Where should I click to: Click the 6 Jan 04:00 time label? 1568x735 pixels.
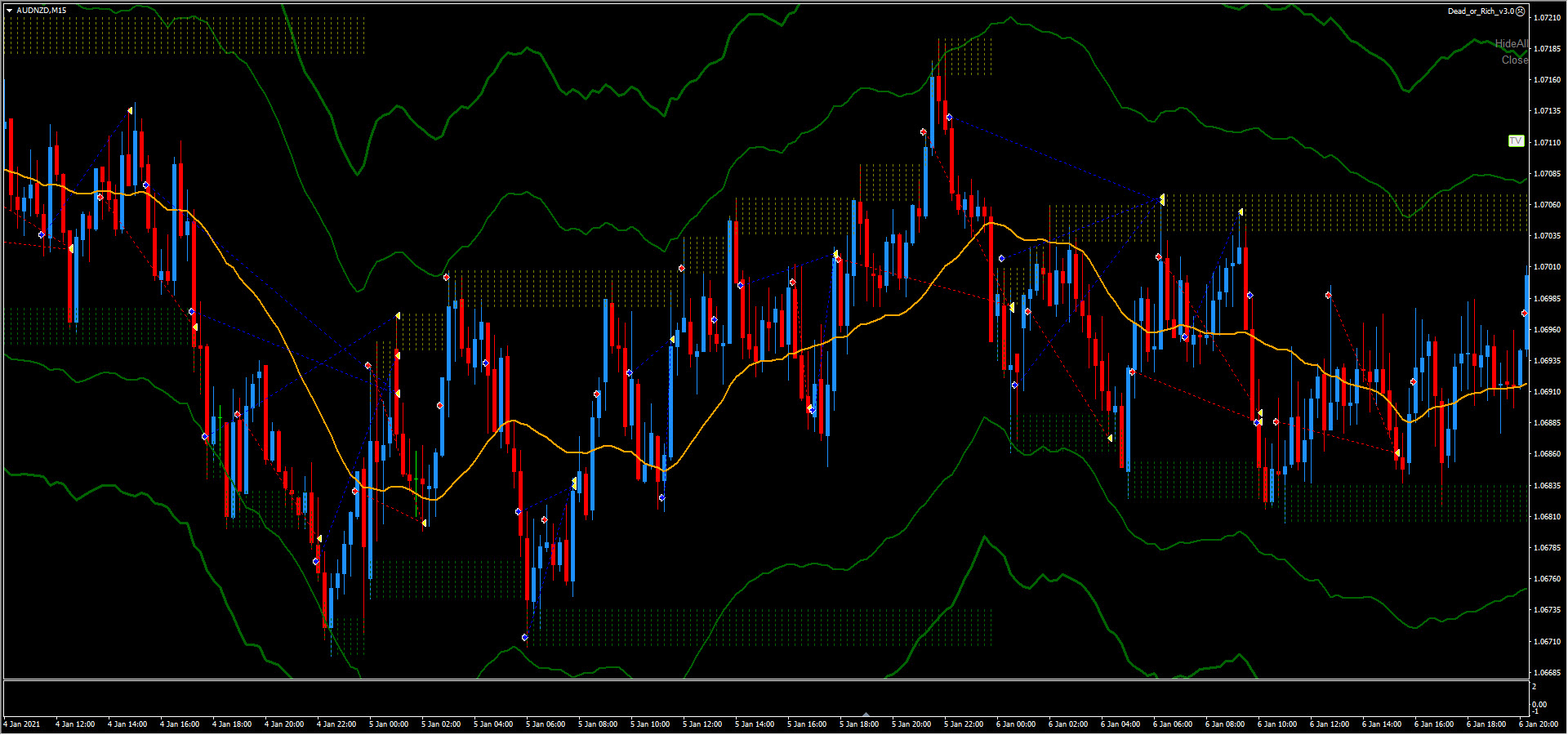tap(1120, 724)
